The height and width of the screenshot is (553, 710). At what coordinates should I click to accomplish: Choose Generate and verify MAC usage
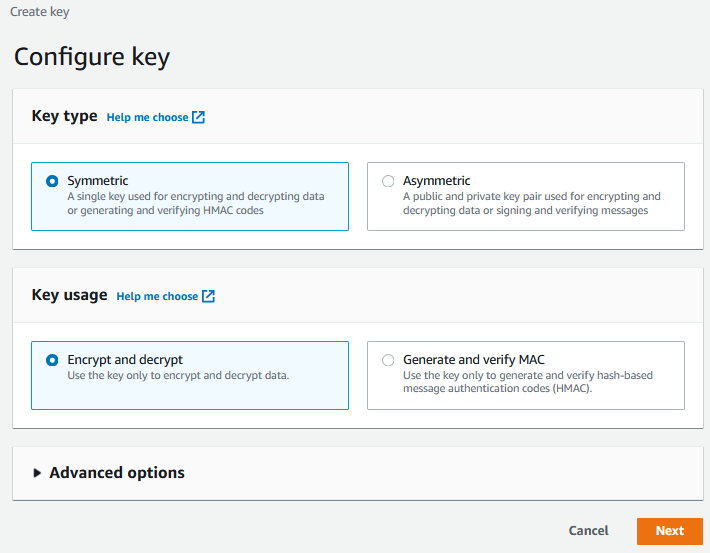coord(388,360)
